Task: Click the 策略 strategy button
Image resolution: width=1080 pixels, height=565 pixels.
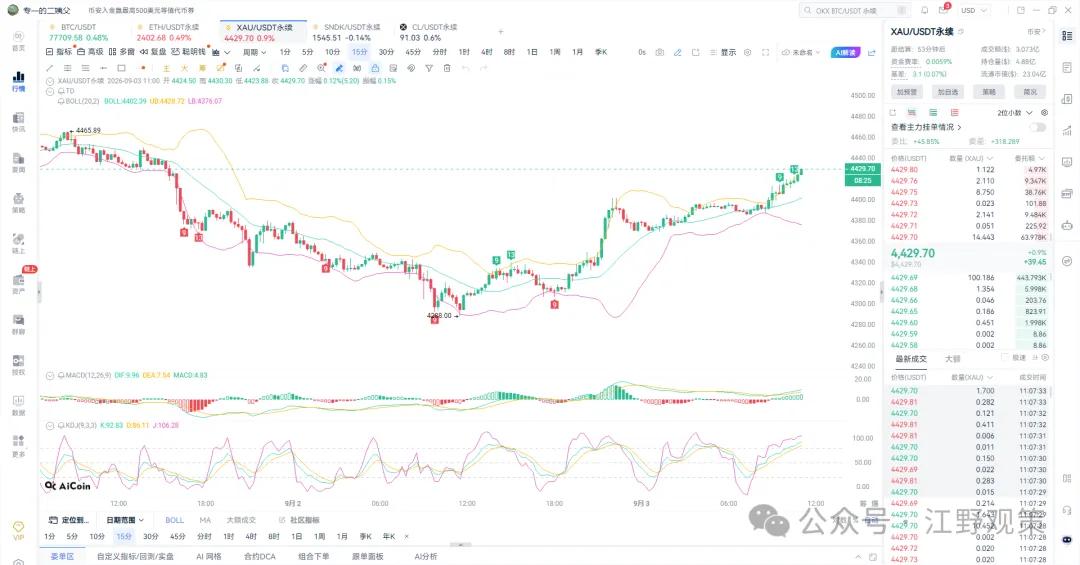Action: click(989, 92)
